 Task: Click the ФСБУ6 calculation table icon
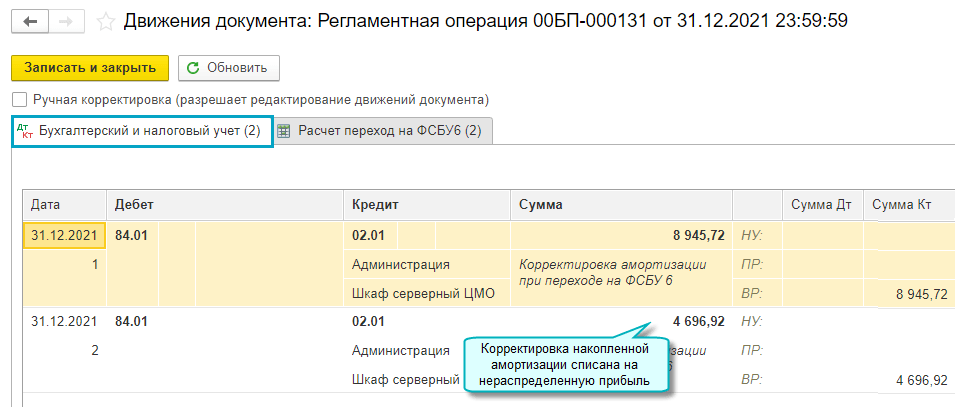coord(284,131)
